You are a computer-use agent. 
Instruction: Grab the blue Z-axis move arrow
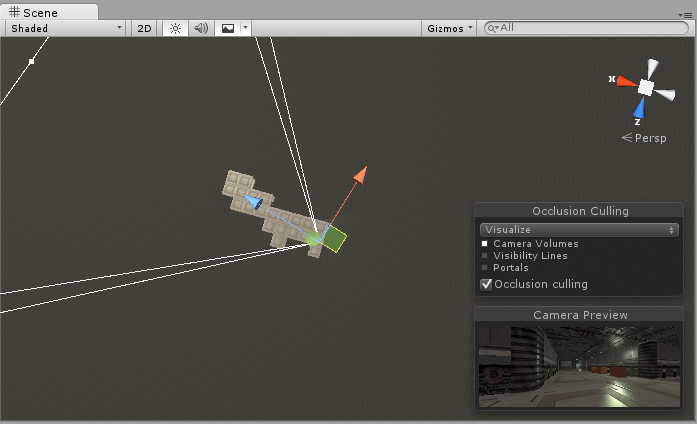(x=253, y=202)
